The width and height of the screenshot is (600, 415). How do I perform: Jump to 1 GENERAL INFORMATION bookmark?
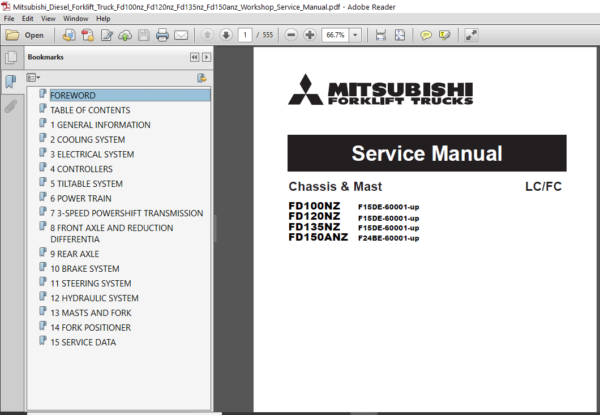pos(100,125)
